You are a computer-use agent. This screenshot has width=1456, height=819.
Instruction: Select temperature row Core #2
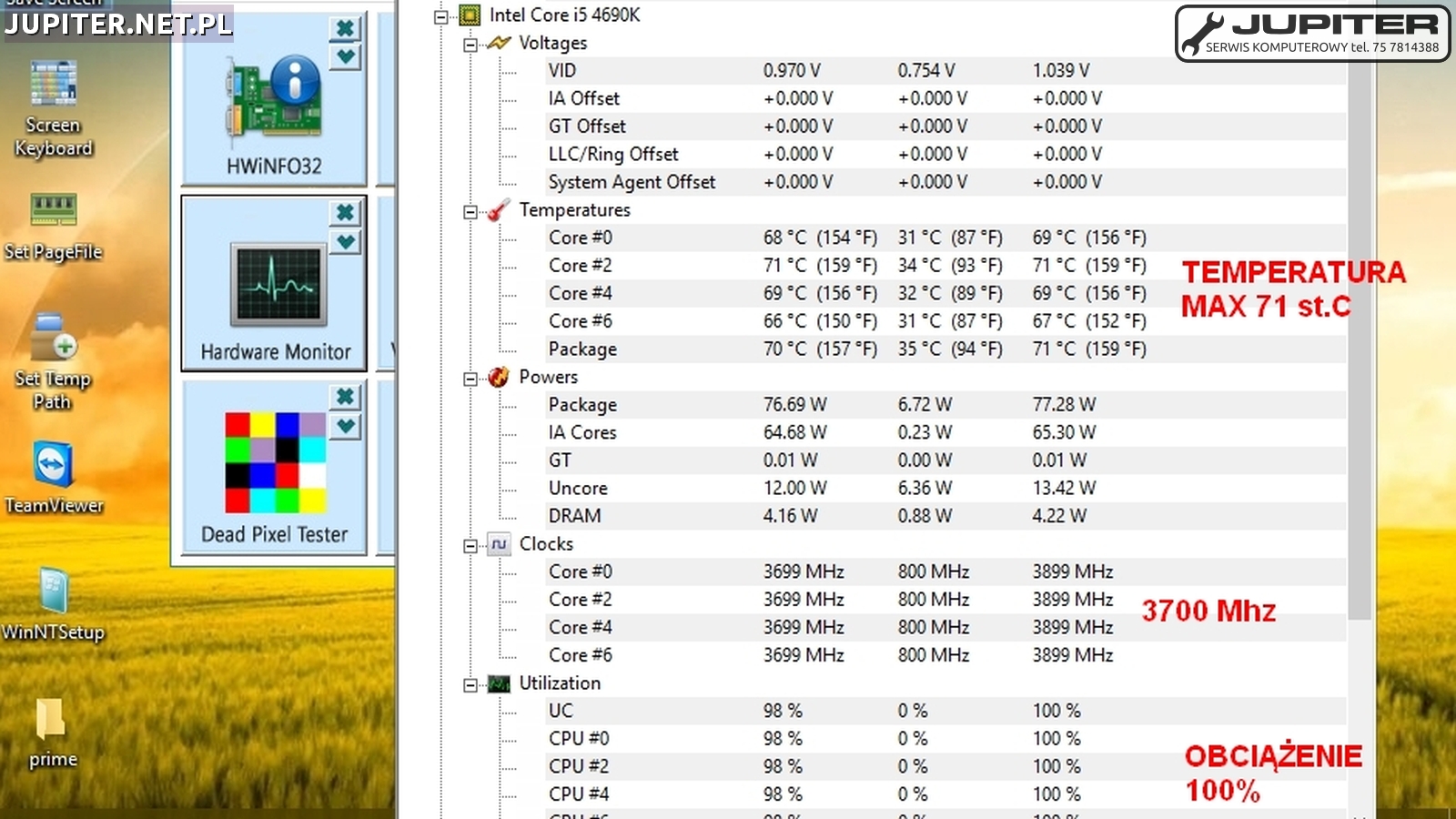[945, 266]
